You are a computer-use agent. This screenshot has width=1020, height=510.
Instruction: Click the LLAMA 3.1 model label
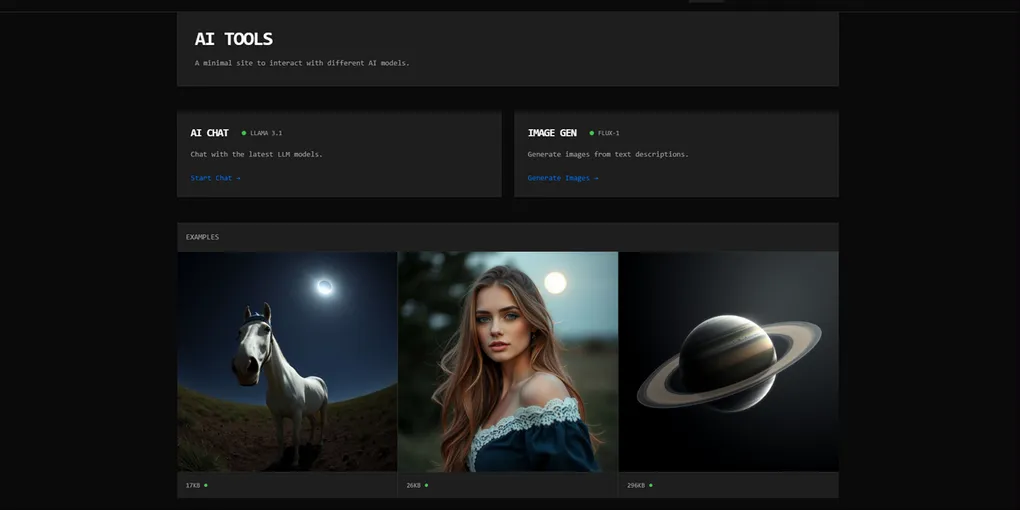(x=266, y=133)
